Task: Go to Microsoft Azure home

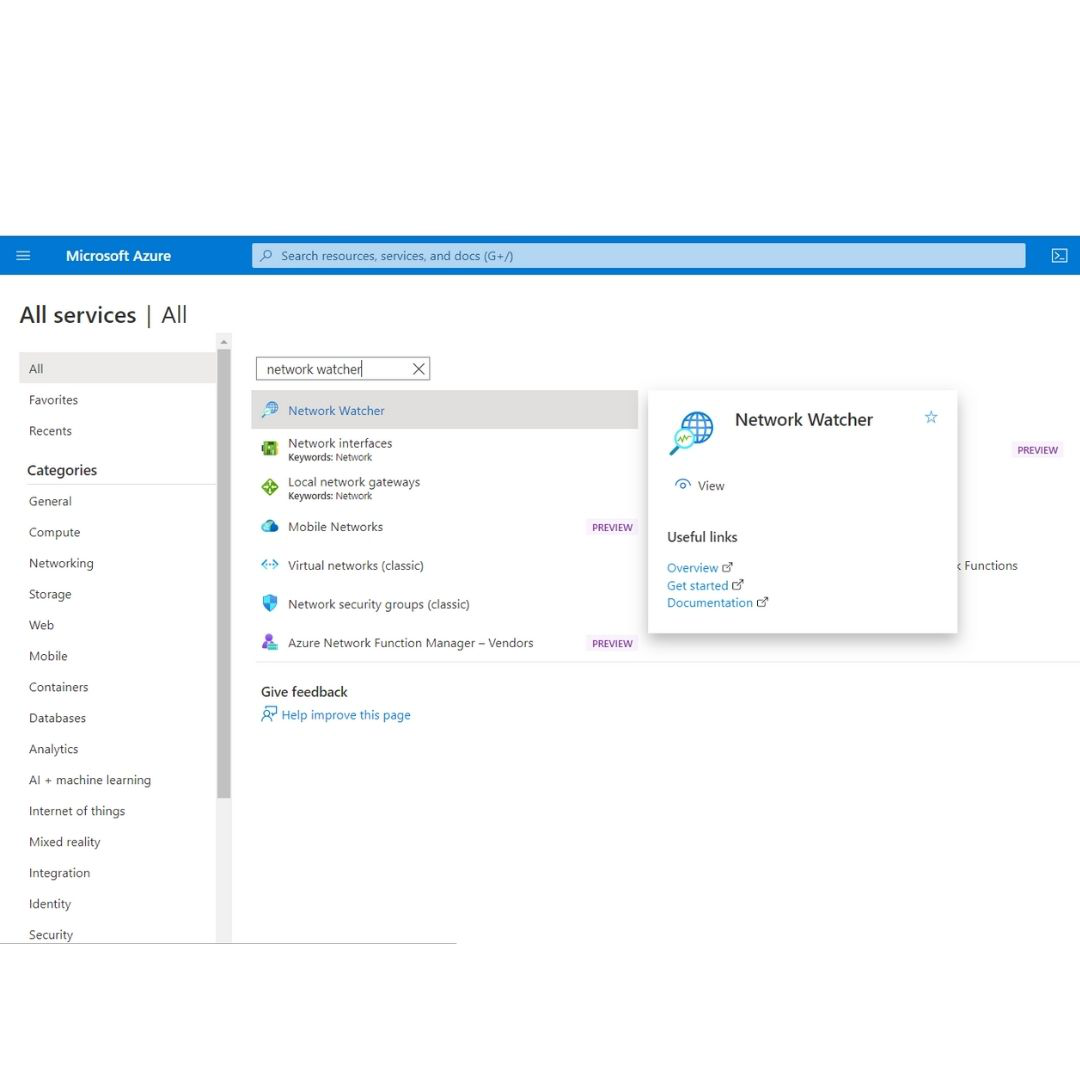Action: [x=118, y=256]
